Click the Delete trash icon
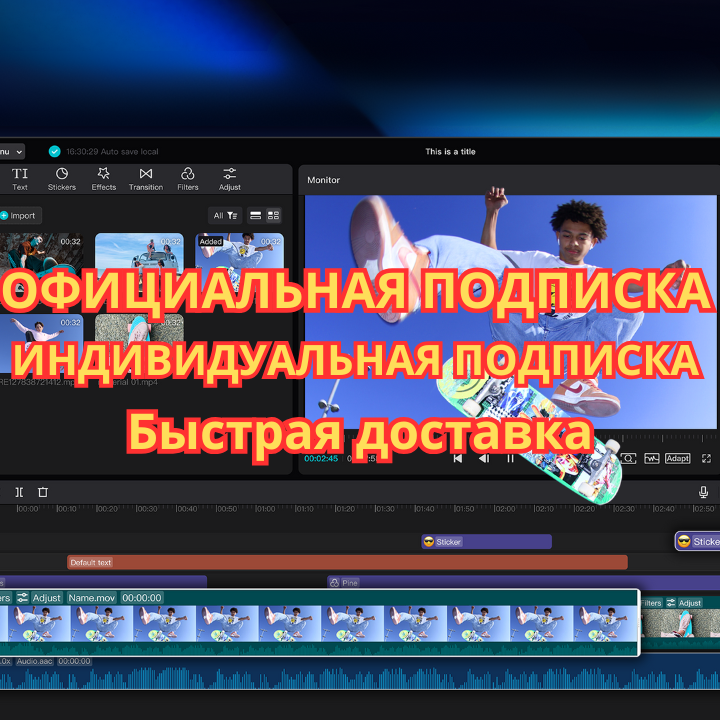The image size is (720, 720). pyautogui.click(x=43, y=492)
